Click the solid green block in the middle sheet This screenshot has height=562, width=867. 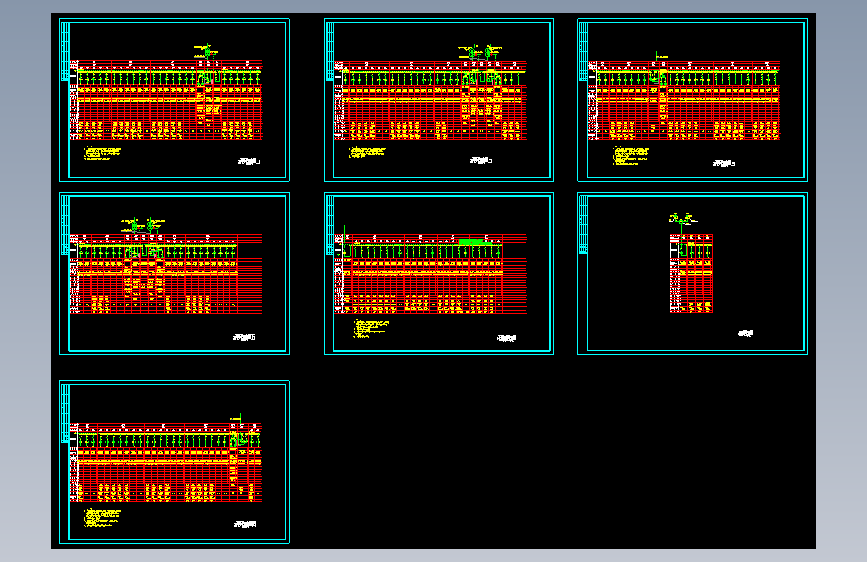(475, 242)
